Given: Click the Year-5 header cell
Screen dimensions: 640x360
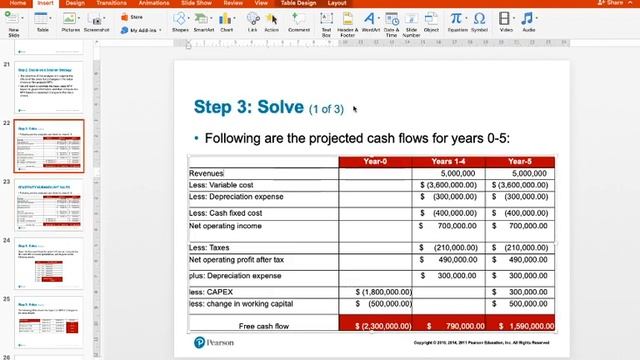Looking at the screenshot, I should pyautogui.click(x=520, y=162).
